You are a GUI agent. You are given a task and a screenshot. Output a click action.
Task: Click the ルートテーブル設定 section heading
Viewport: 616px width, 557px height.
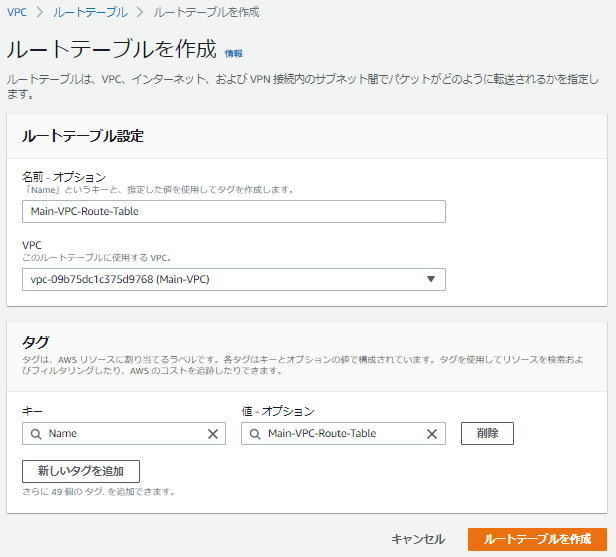pyautogui.click(x=85, y=135)
